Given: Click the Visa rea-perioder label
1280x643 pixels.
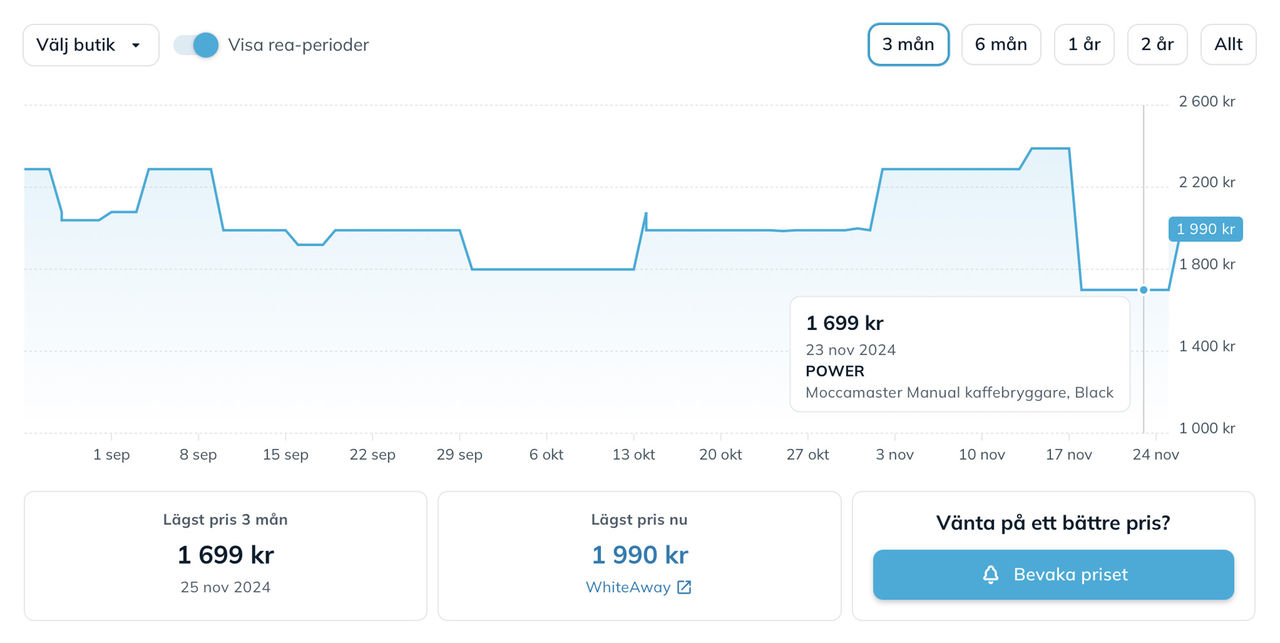Looking at the screenshot, I should click(298, 45).
